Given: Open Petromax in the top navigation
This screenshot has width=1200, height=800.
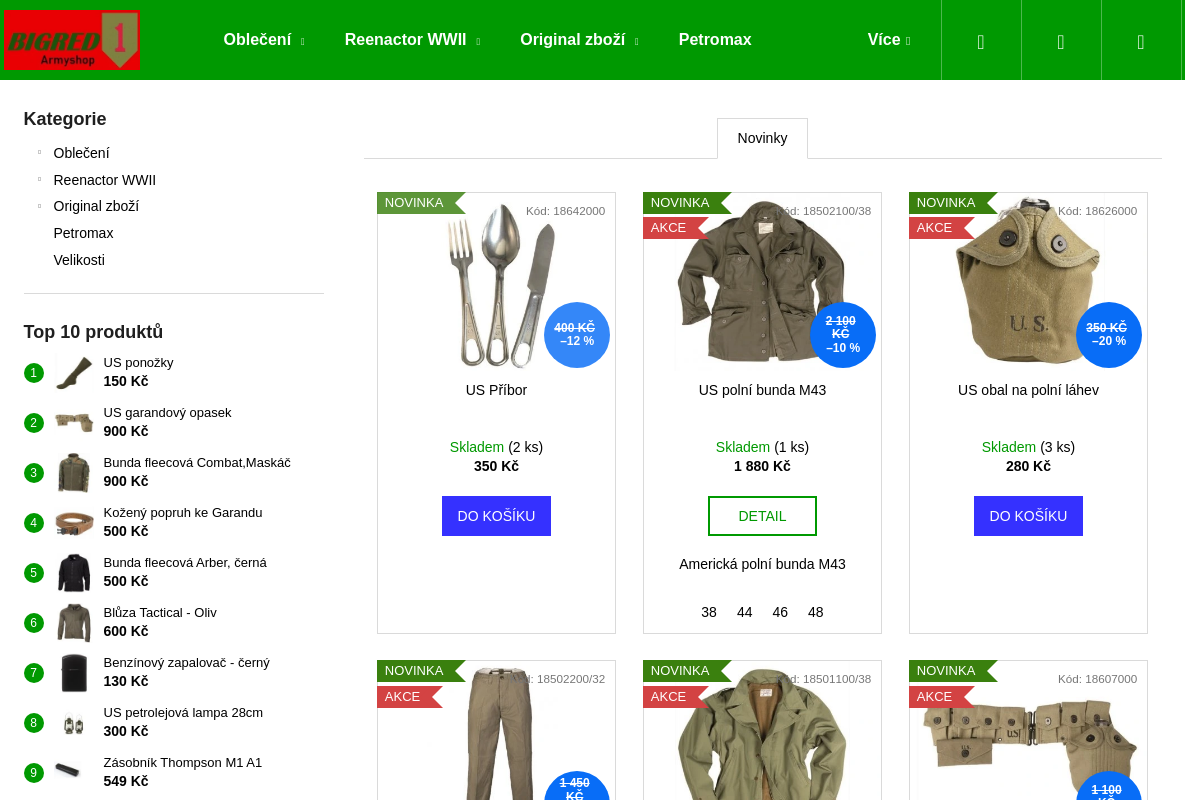Looking at the screenshot, I should (x=715, y=40).
